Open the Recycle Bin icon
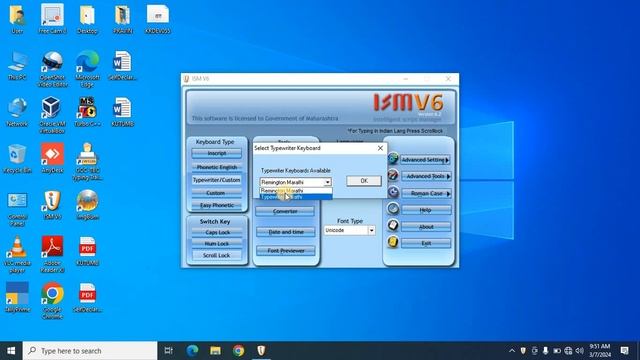Viewport: 640px width, 360px height. [17, 158]
